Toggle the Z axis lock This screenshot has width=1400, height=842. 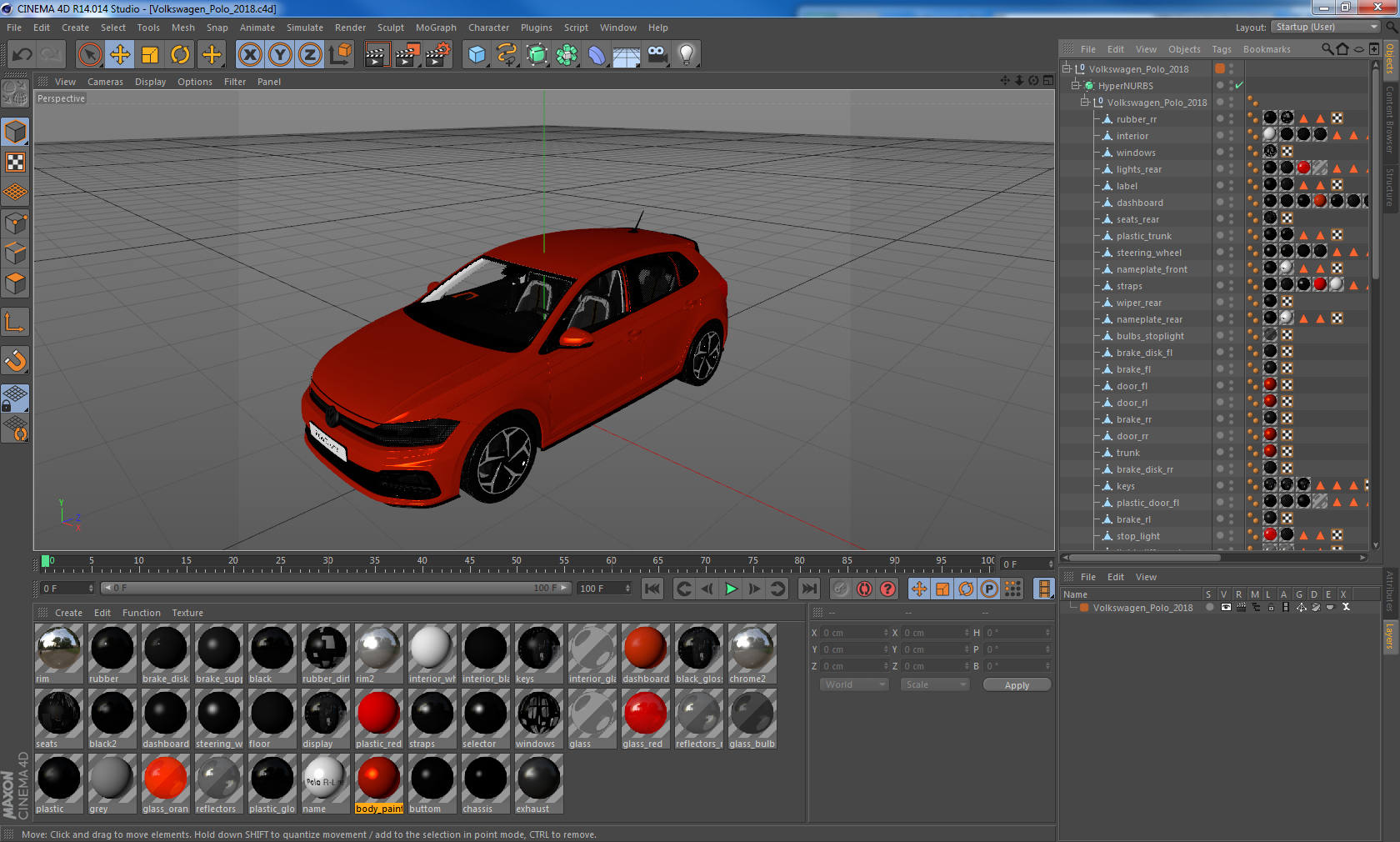point(310,55)
